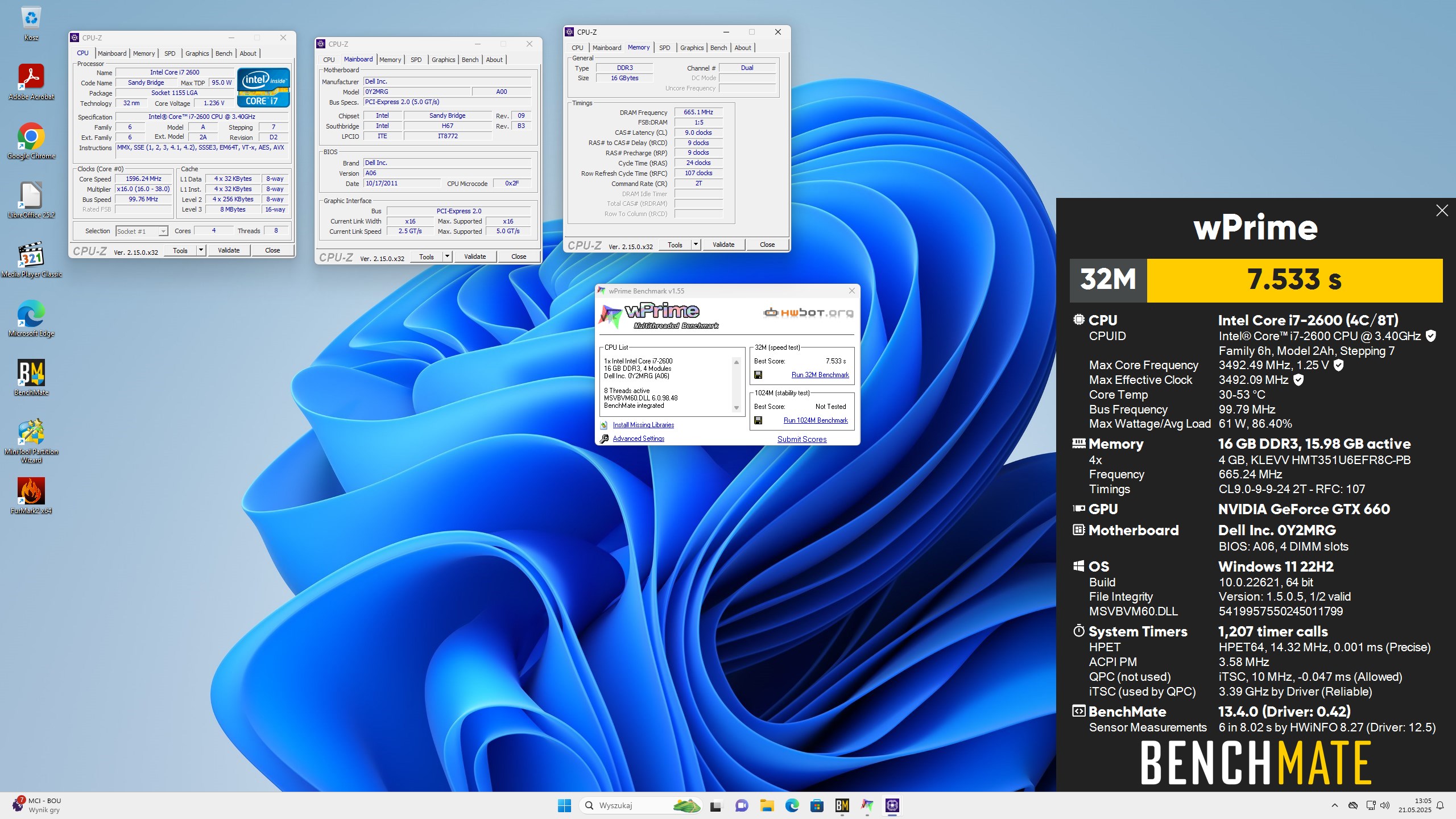Viewport: 1456px width, 819px height.
Task: Click Run 32M Benchmark link
Action: [820, 375]
